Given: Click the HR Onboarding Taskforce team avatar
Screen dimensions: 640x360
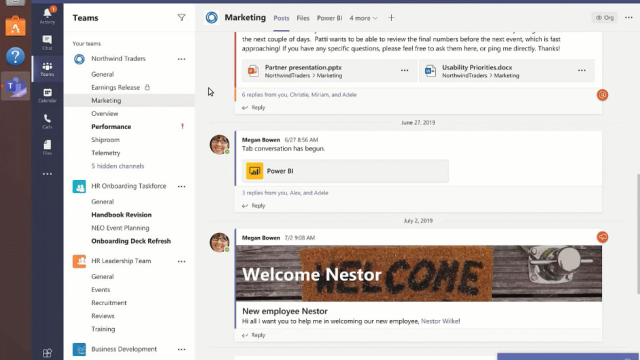Looking at the screenshot, I should 79,186.
